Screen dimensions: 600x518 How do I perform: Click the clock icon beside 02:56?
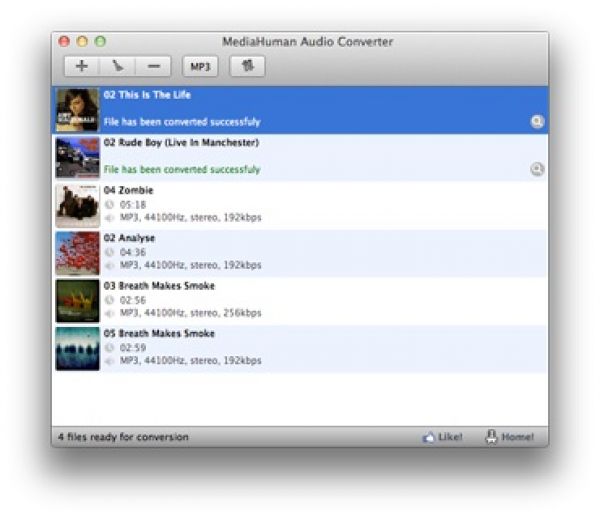(109, 300)
